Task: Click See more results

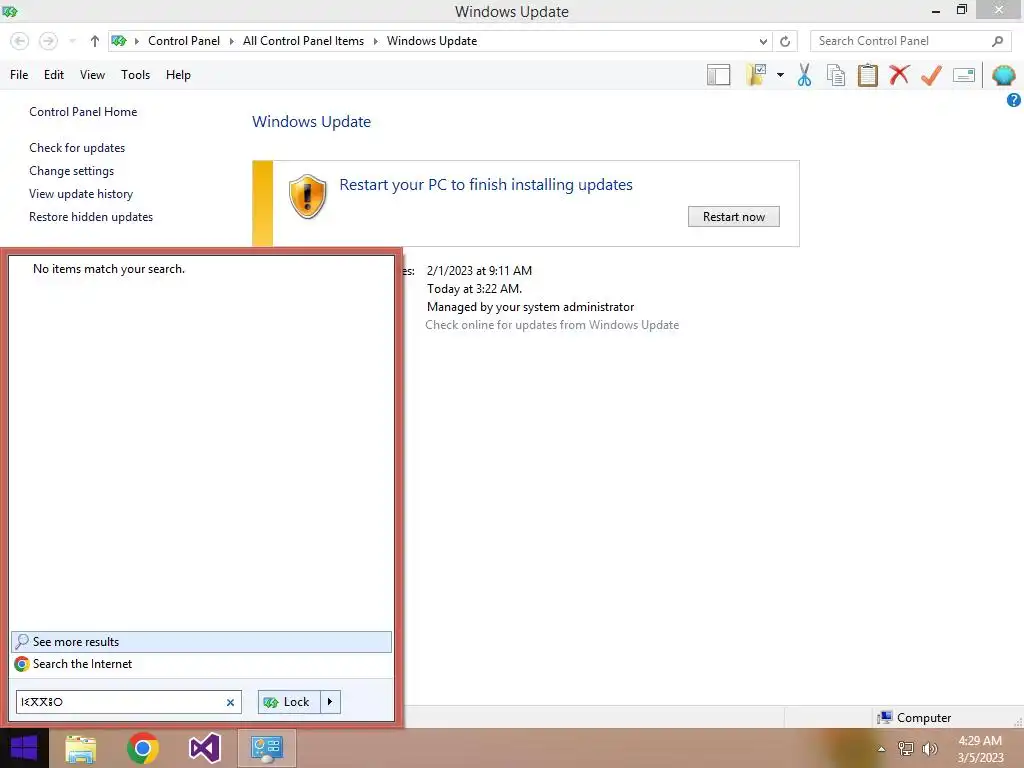Action: (201, 642)
